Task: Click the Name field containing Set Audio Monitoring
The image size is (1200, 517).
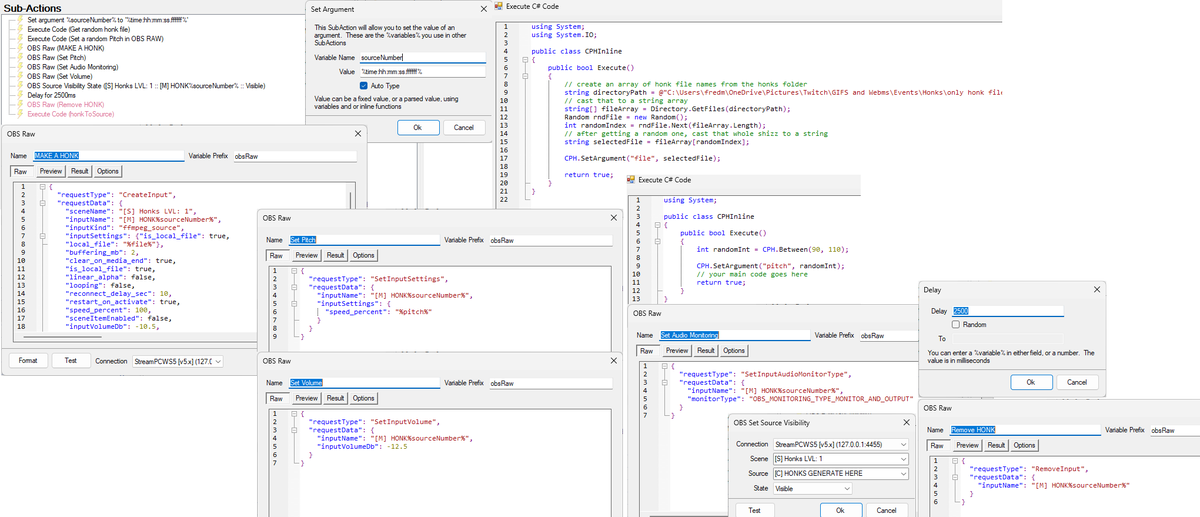Action: click(x=733, y=335)
